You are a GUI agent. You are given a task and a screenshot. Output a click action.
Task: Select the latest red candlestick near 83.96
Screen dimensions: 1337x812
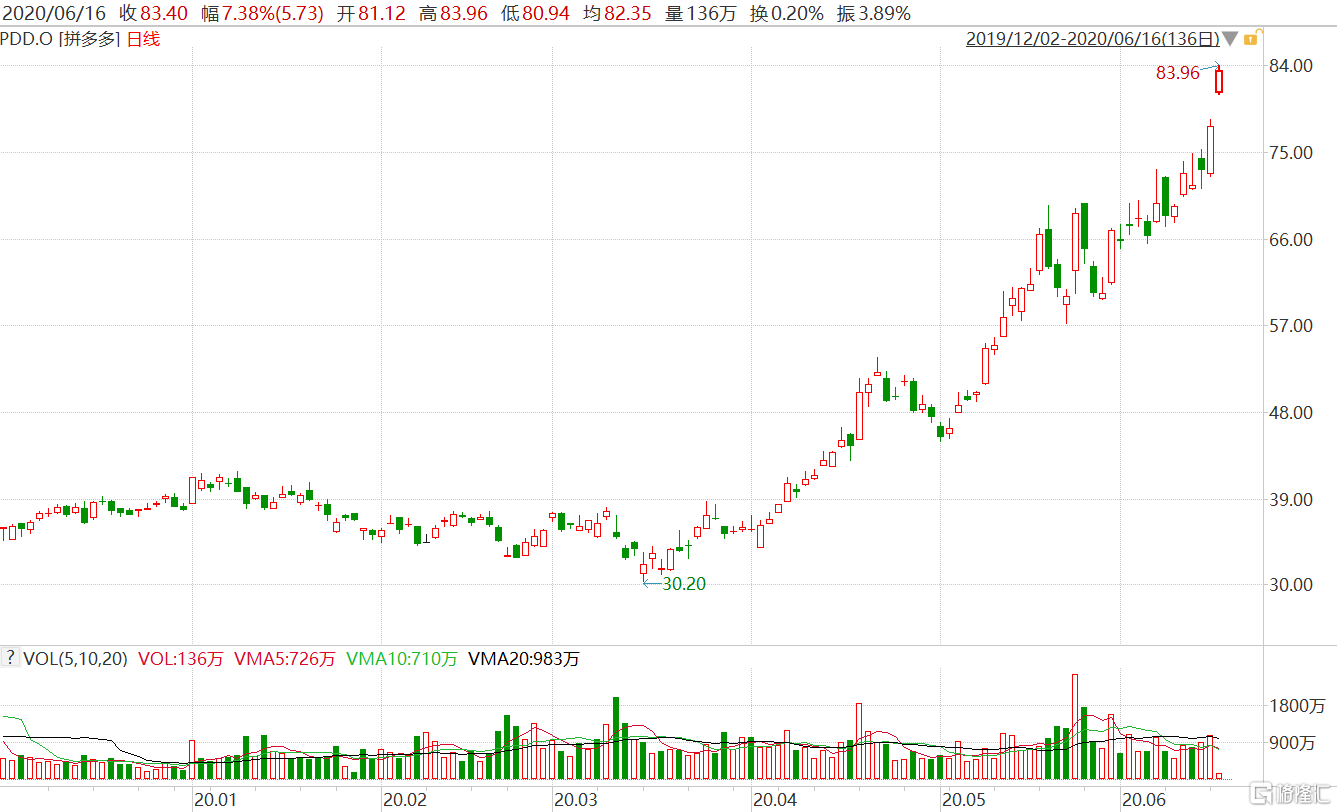tap(1219, 81)
